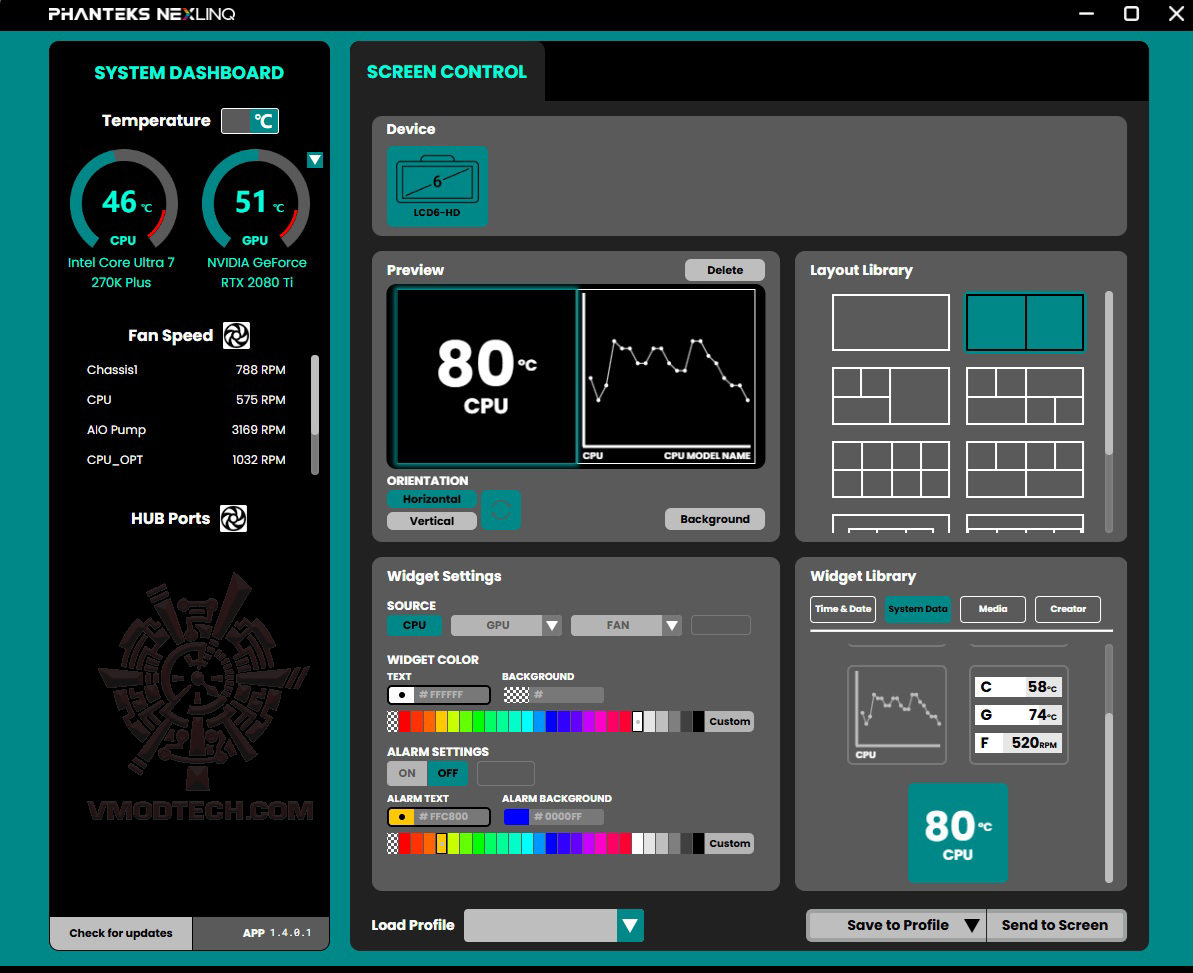Image resolution: width=1193 pixels, height=973 pixels.
Task: Open the System Data widget tab
Action: [918, 609]
